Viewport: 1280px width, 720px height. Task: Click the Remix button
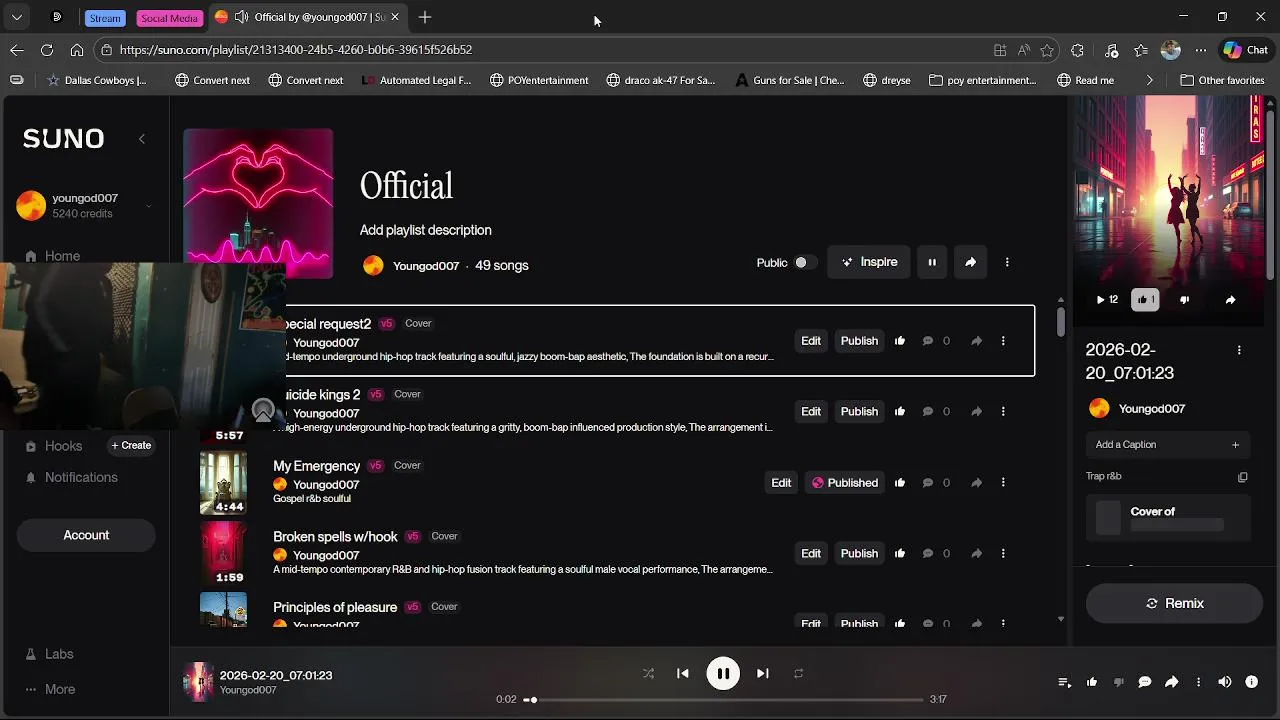click(x=1174, y=603)
